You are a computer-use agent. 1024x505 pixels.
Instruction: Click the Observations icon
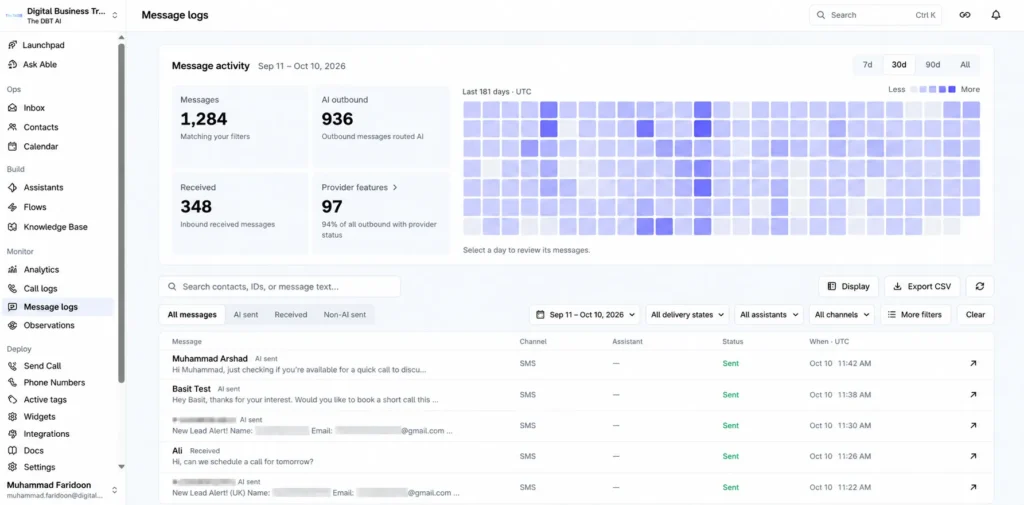coord(12,325)
